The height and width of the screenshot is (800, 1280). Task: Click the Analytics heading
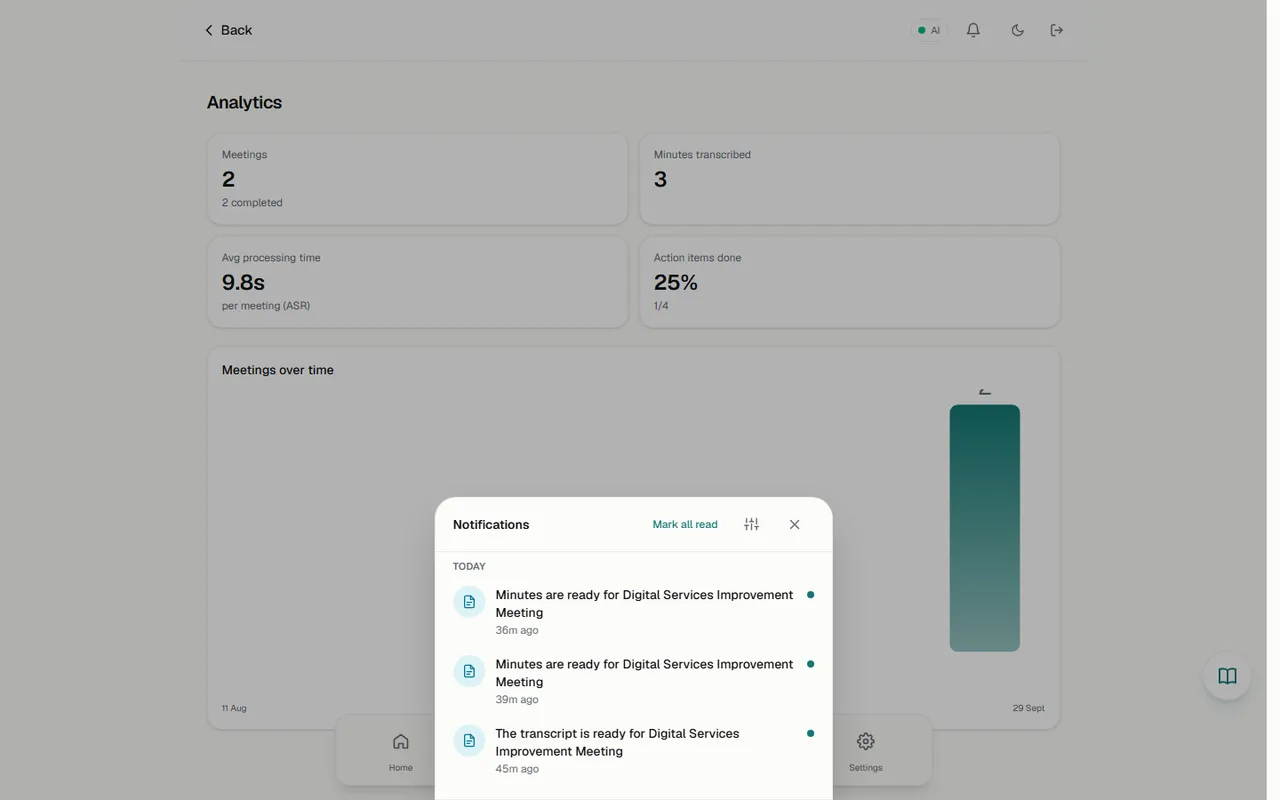pyautogui.click(x=244, y=102)
